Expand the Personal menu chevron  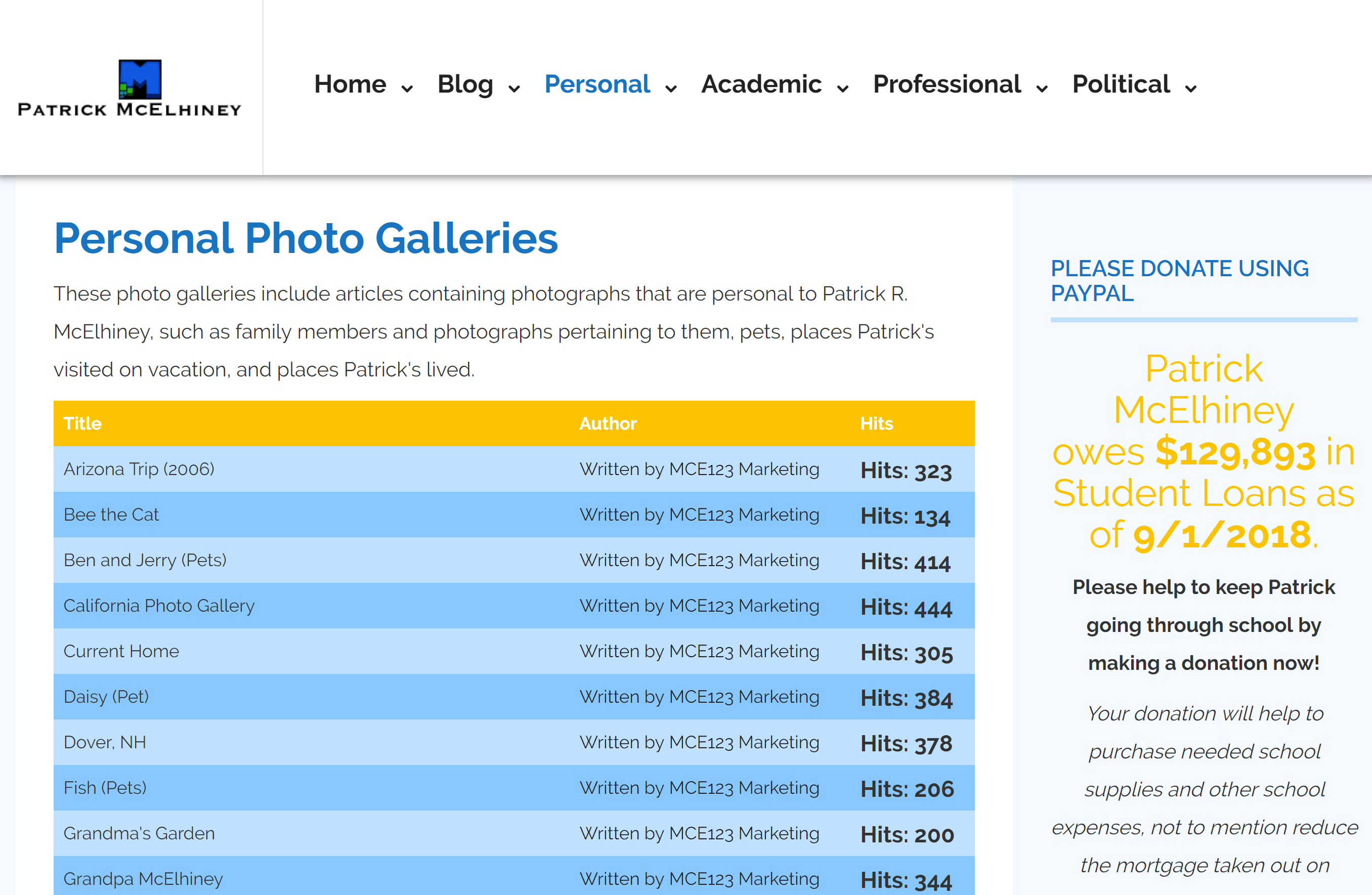click(x=671, y=89)
